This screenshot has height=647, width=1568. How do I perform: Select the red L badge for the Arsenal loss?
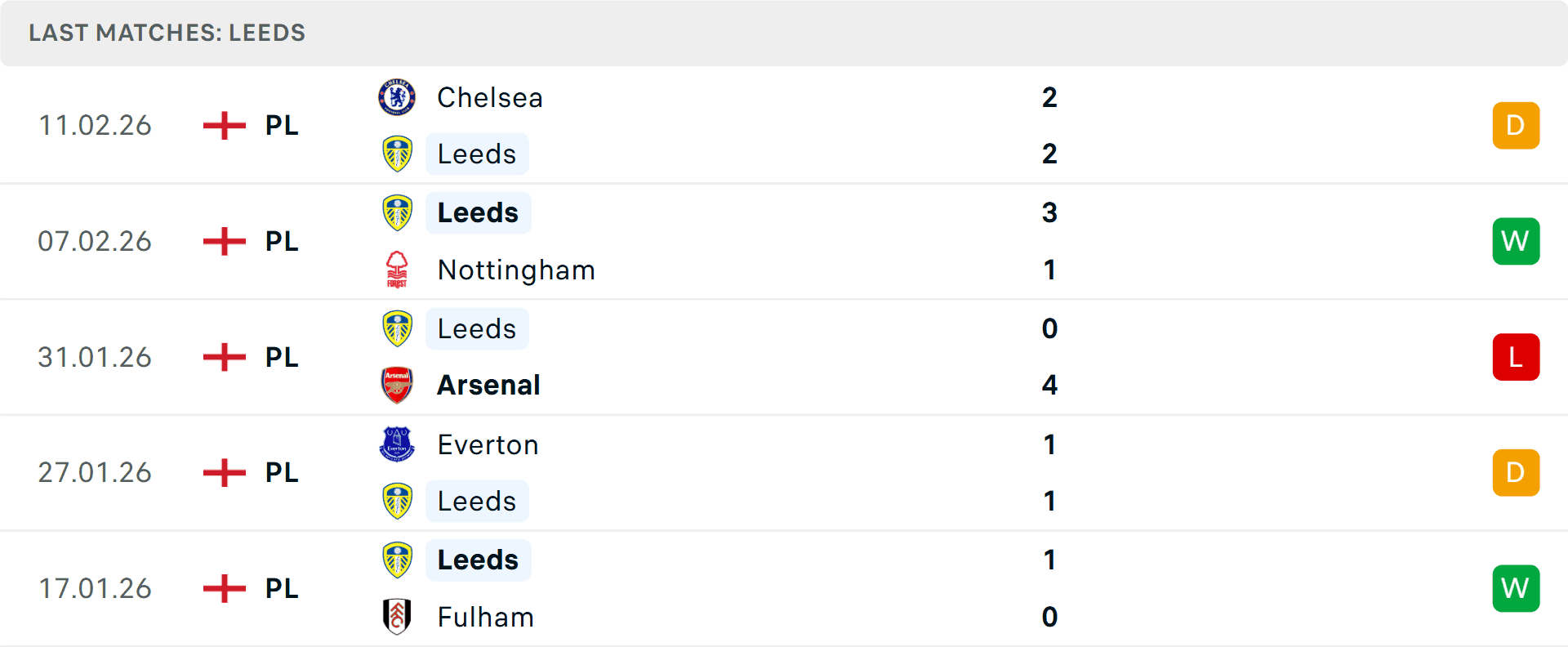[1516, 357]
